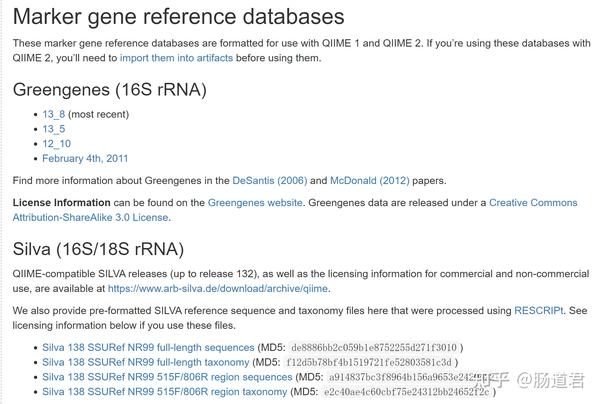Open the McDonald (2012) paper link

coord(370,181)
